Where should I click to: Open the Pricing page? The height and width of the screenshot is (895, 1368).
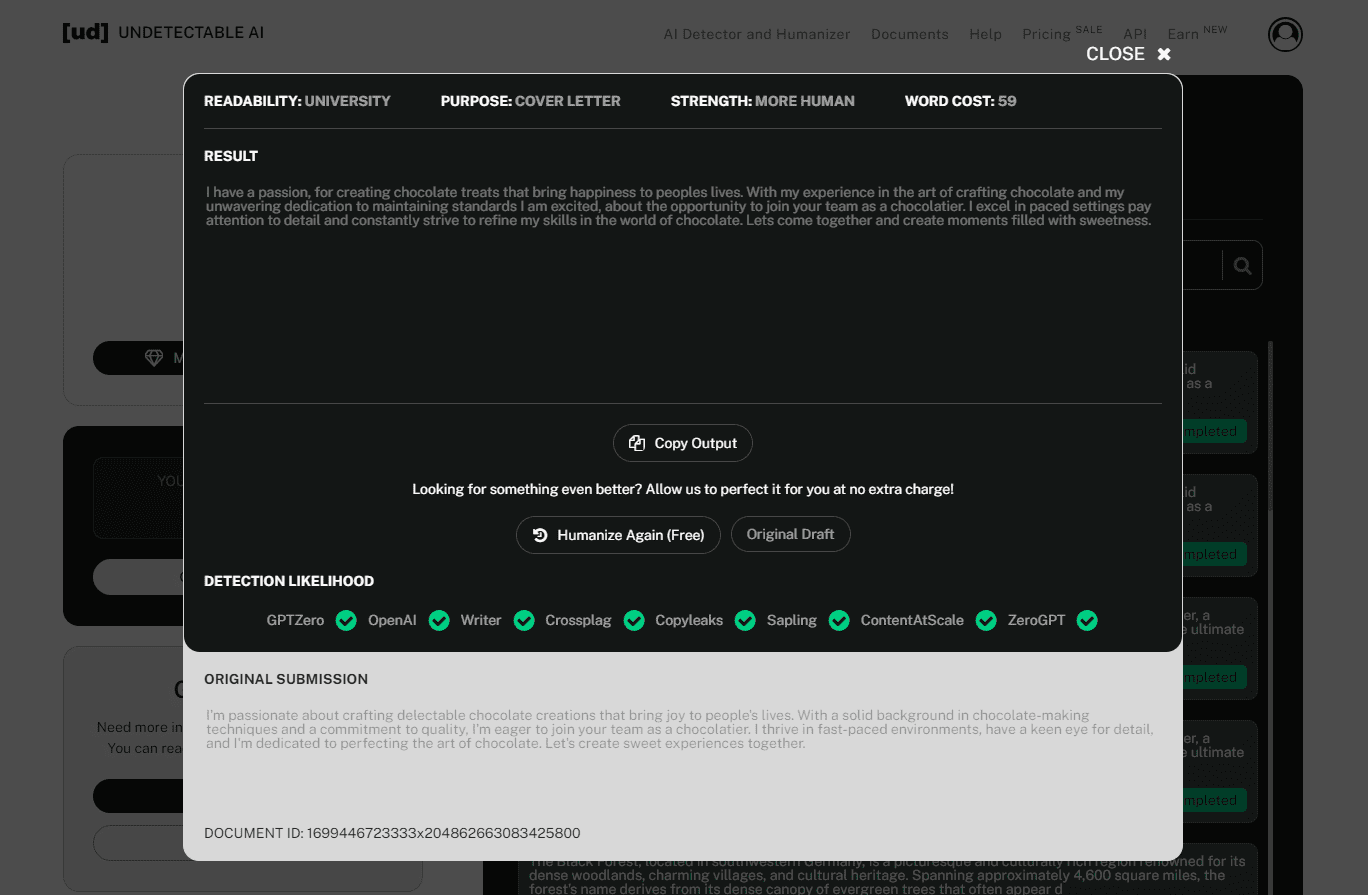[1047, 34]
